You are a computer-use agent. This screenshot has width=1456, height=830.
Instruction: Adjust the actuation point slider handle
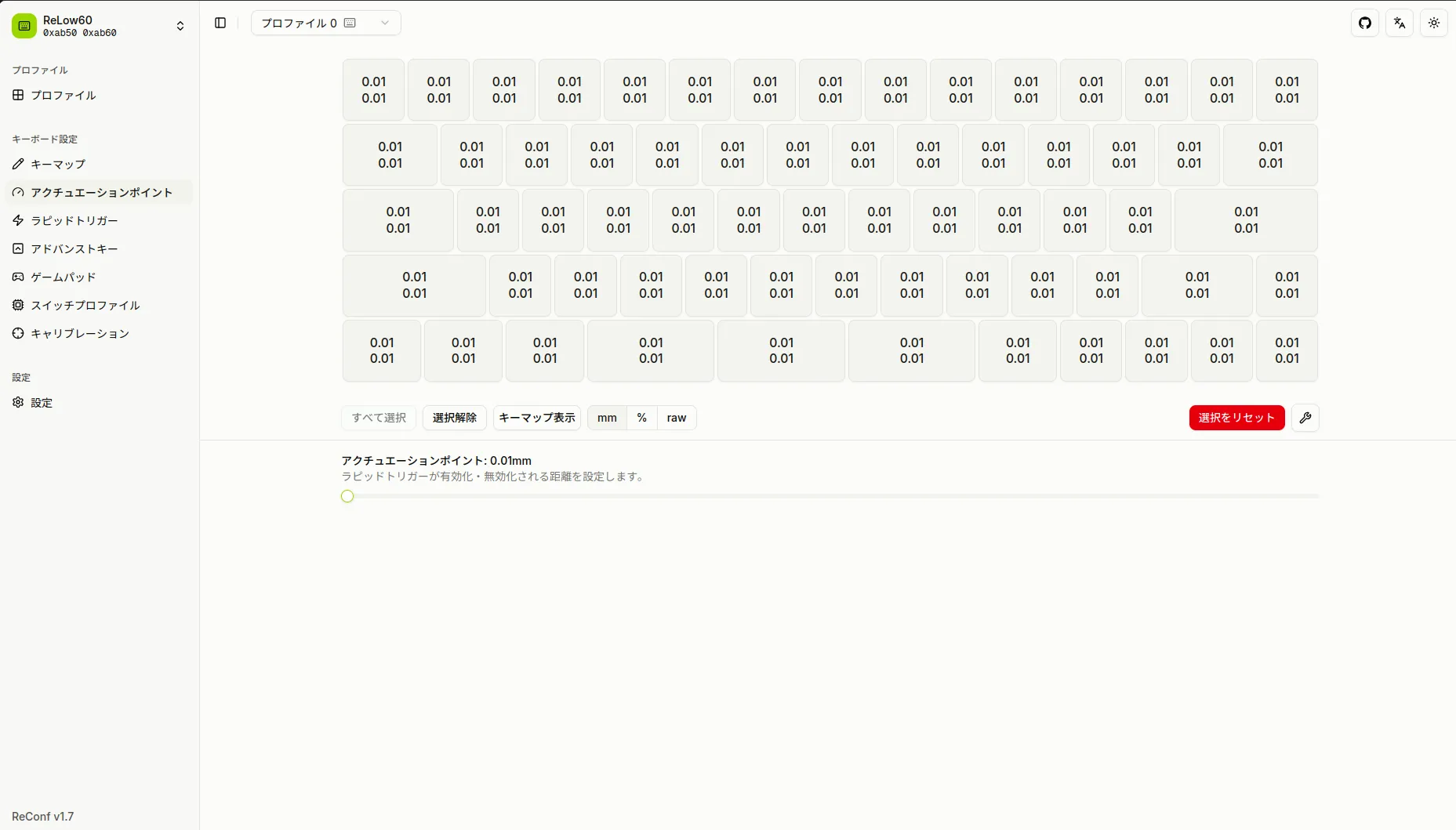coord(347,496)
